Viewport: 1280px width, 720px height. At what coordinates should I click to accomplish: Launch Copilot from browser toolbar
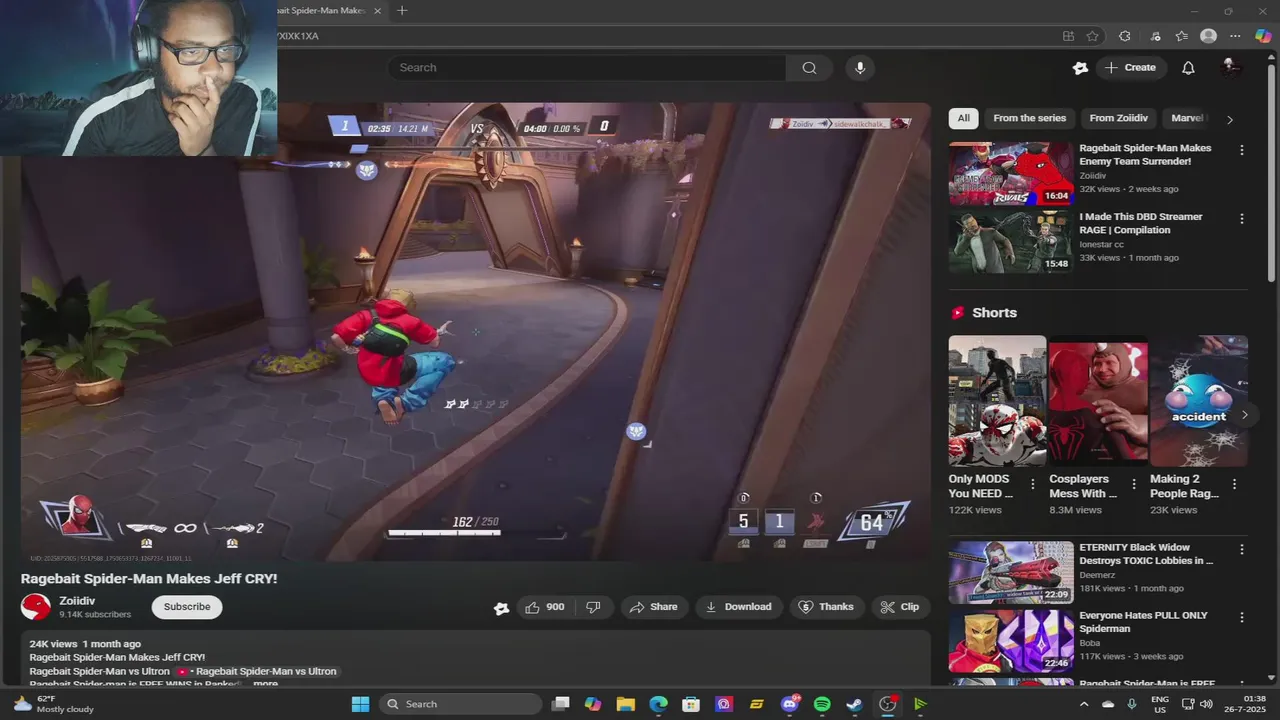click(x=1262, y=36)
